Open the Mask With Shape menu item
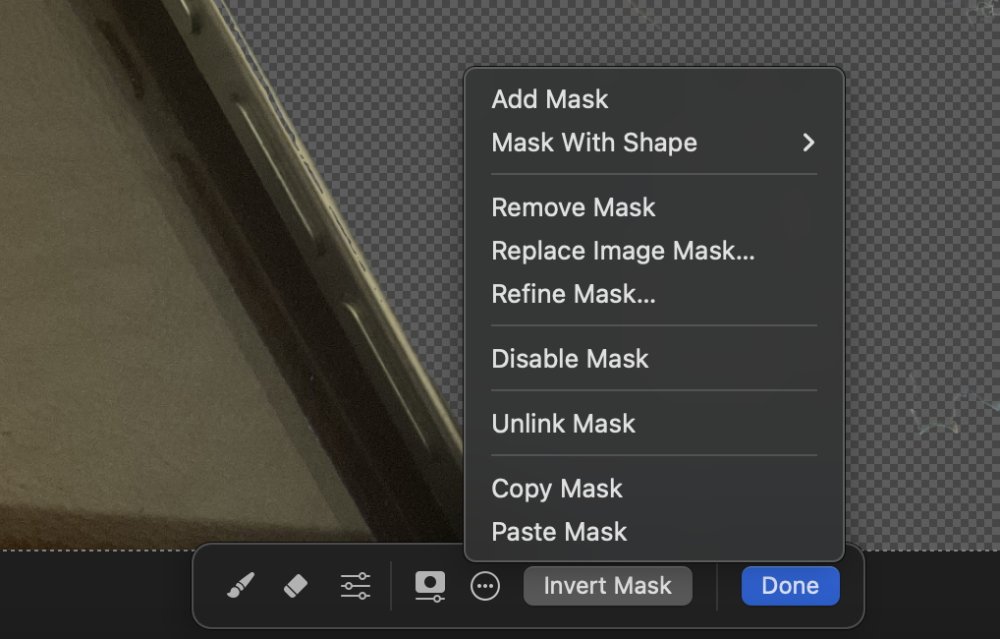The width and height of the screenshot is (1000, 639). point(594,142)
